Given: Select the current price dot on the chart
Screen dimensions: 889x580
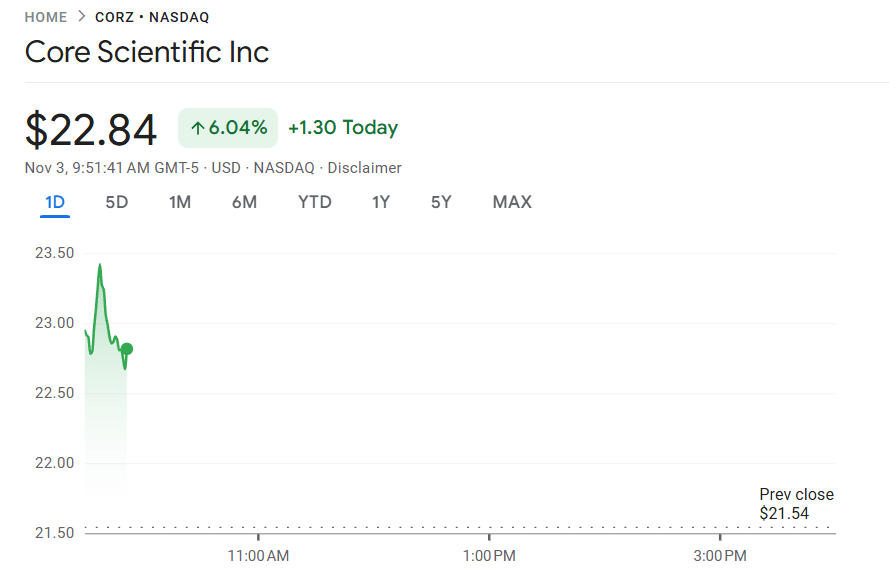Looking at the screenshot, I should point(125,350).
